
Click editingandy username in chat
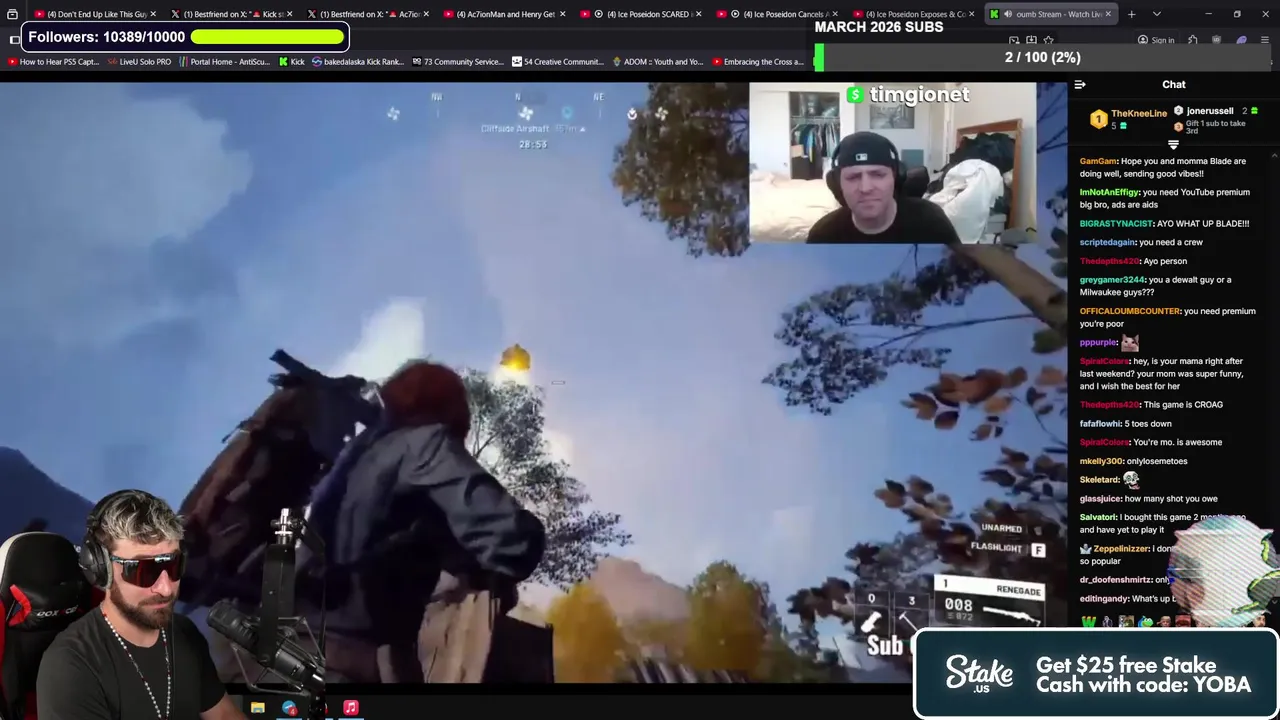point(1104,599)
